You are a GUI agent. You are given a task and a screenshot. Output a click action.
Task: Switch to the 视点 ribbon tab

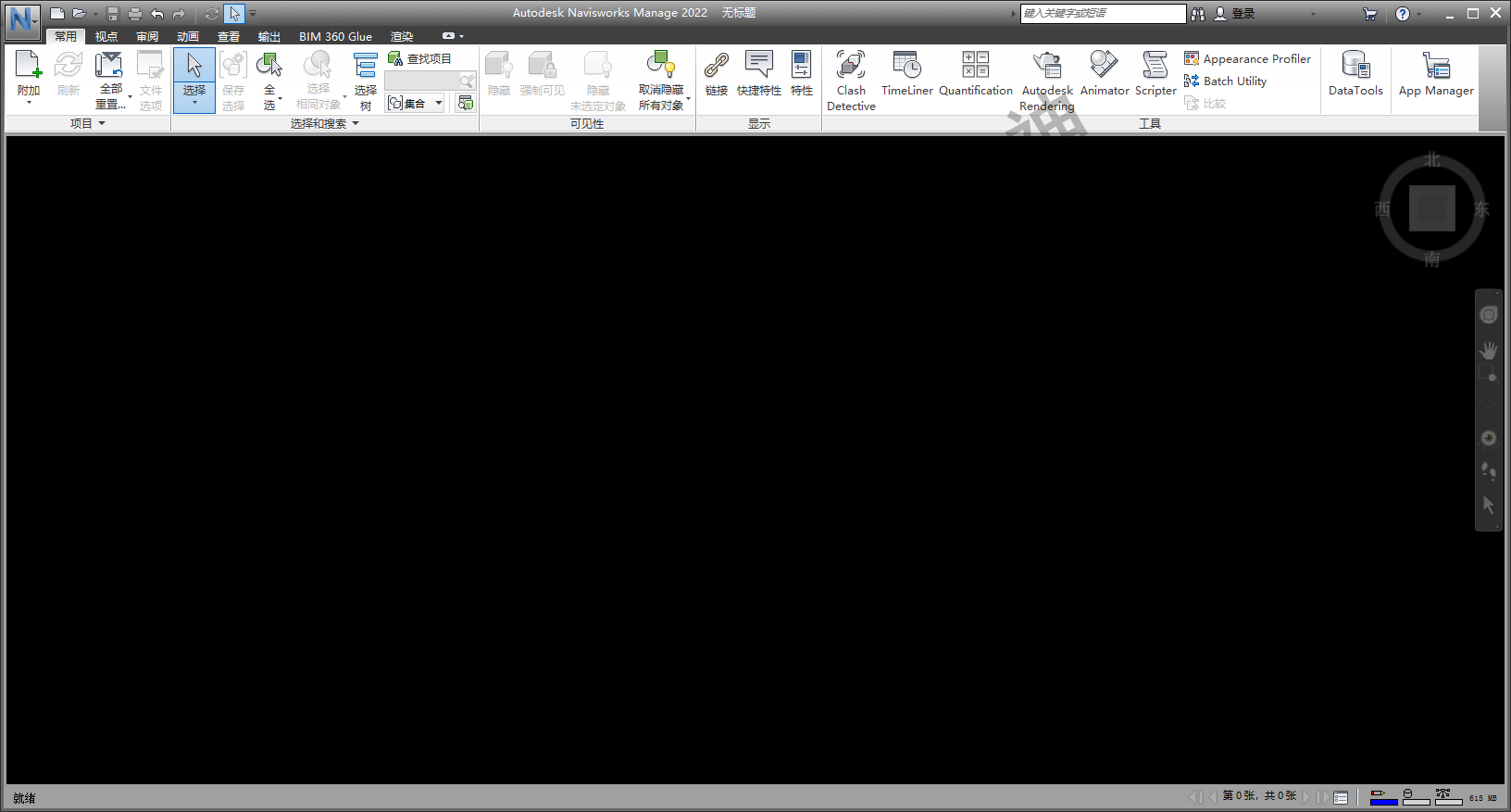(106, 36)
